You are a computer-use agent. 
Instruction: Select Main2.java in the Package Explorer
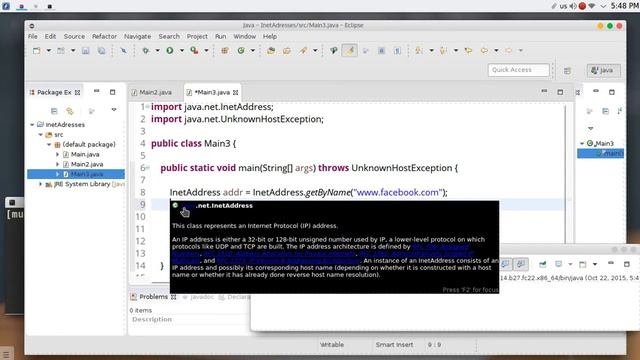tap(87, 164)
